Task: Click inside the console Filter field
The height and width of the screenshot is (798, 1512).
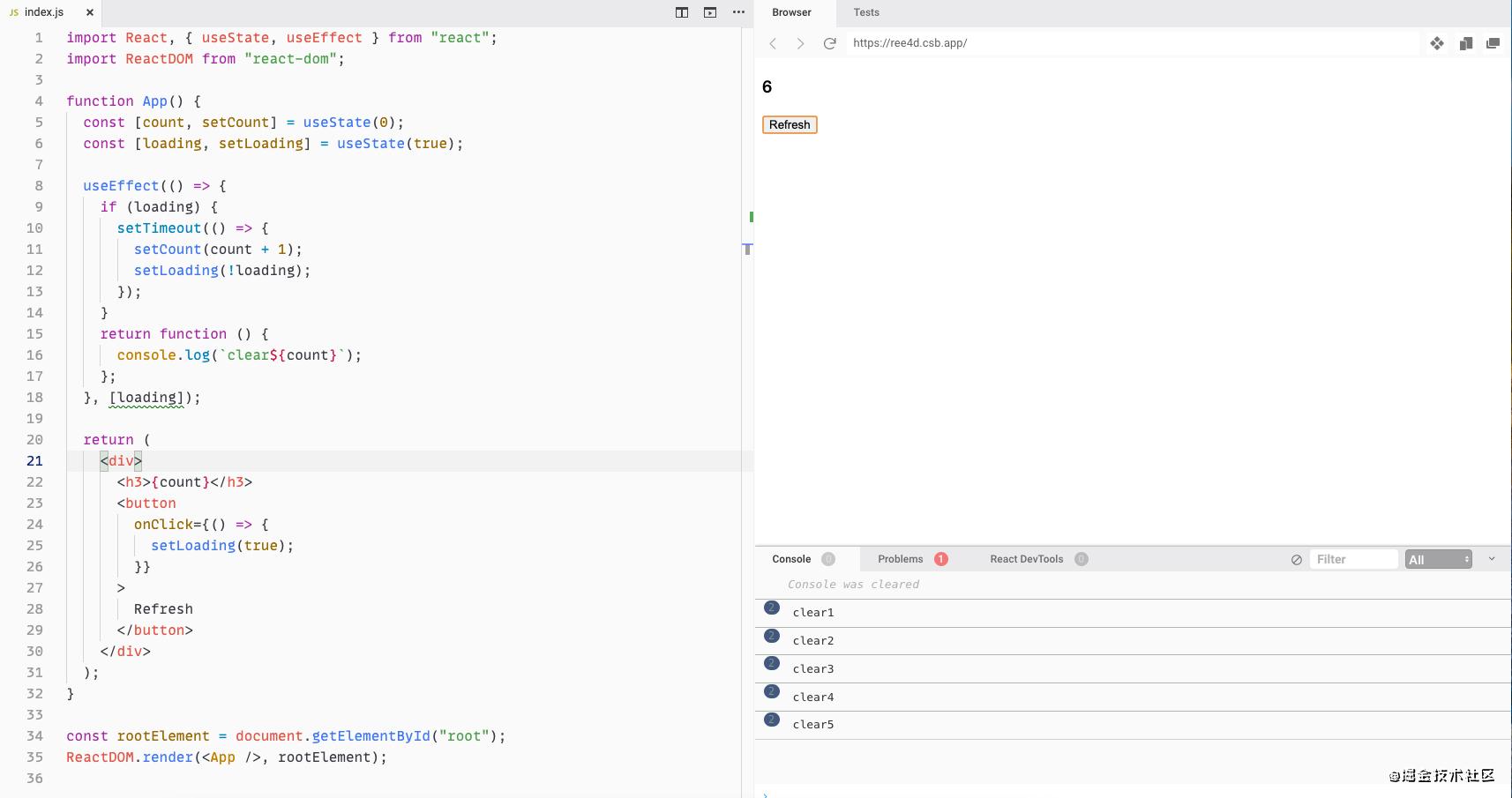Action: point(1354,558)
